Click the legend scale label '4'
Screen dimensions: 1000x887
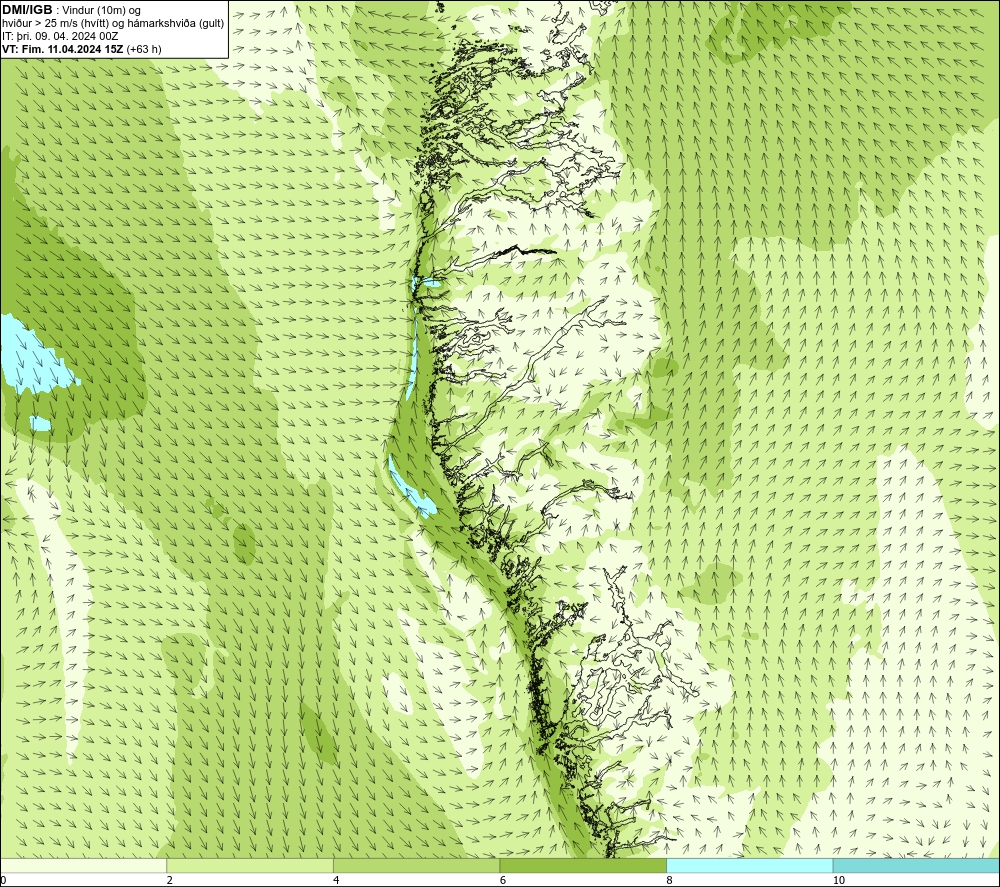tap(336, 880)
